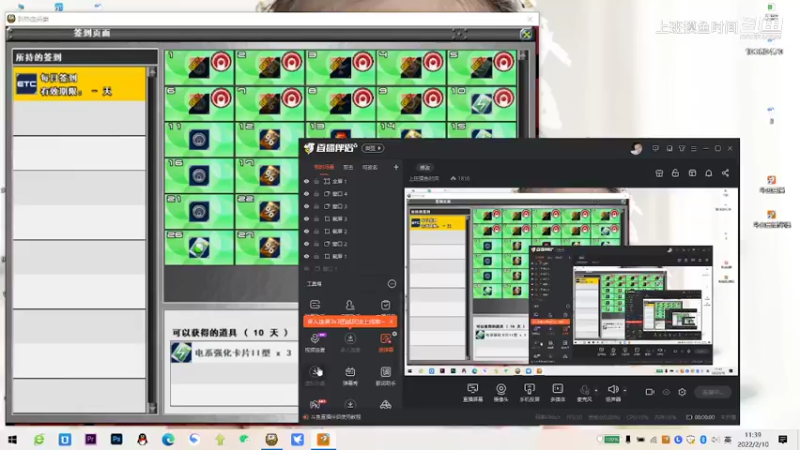
Task: Click day 10 reward cell in calendar
Action: [x=482, y=104]
